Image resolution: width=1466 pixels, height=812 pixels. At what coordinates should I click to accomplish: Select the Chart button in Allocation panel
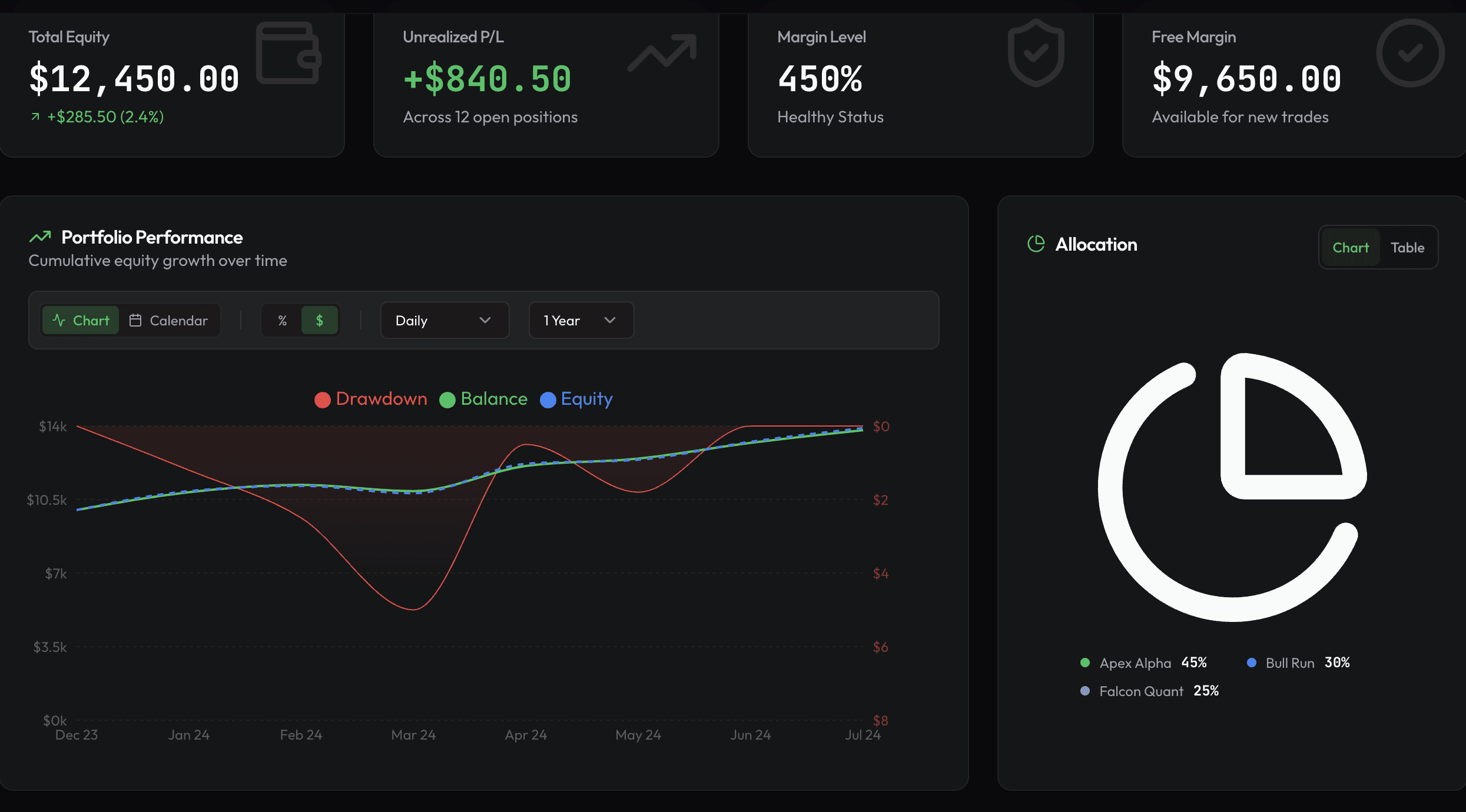point(1350,248)
